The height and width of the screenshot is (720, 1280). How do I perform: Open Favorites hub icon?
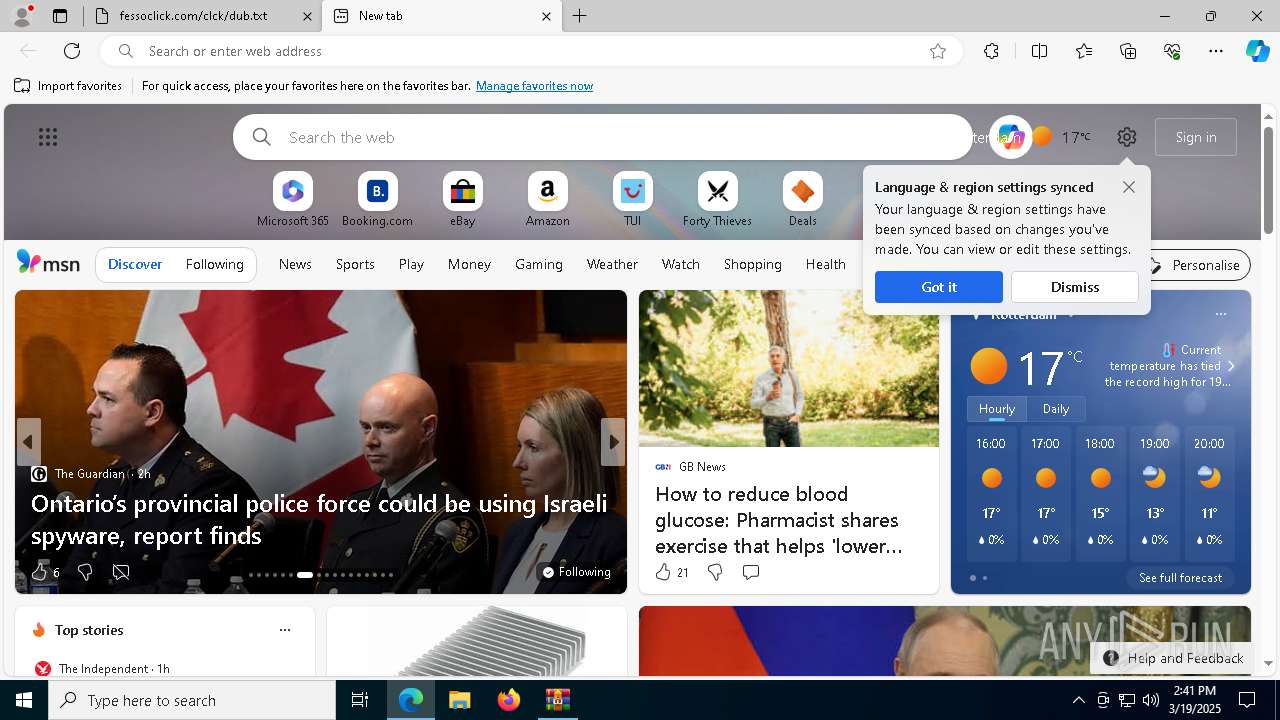pyautogui.click(x=1084, y=51)
